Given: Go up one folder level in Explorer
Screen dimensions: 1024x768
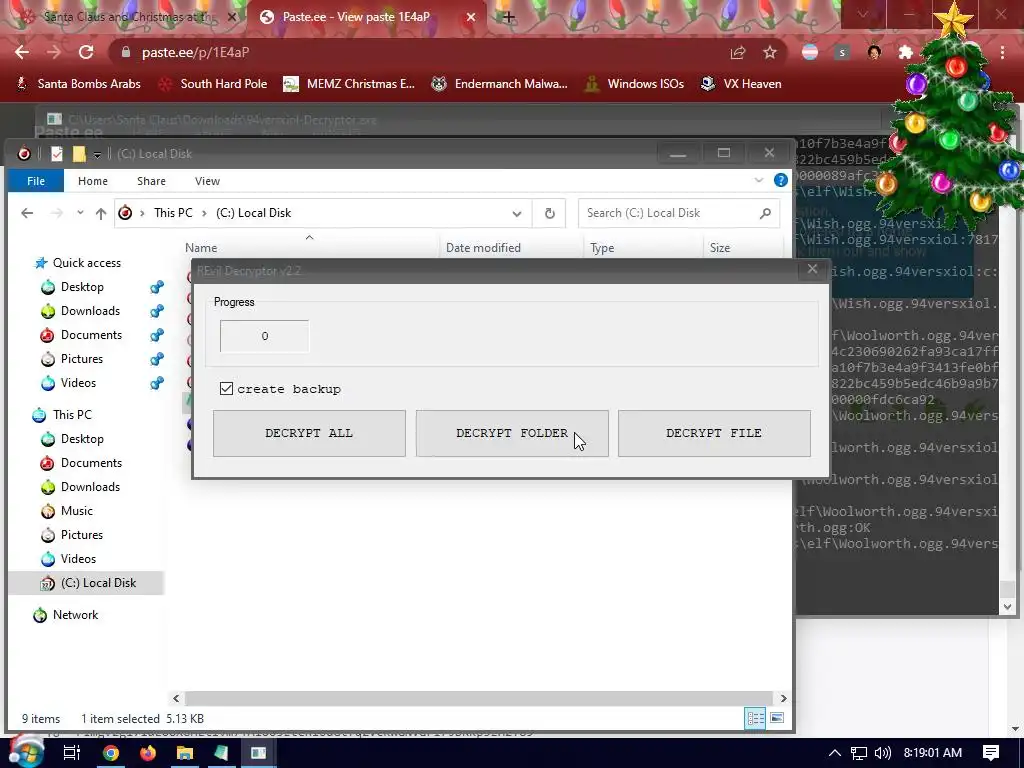Looking at the screenshot, I should coord(101,213).
